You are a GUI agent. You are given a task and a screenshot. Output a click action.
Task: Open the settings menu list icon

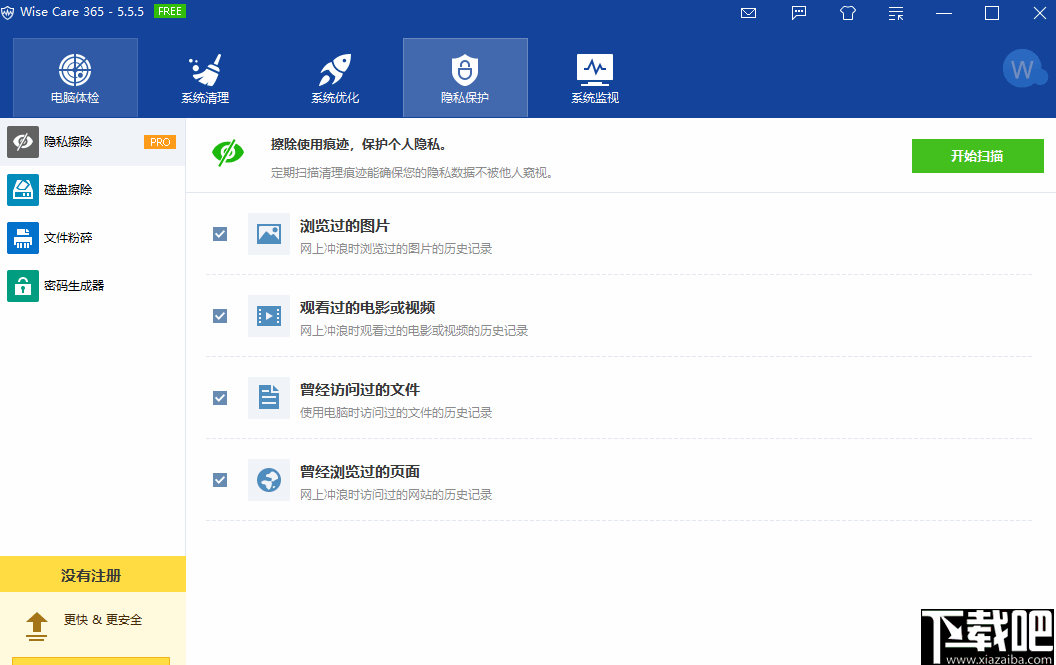[x=896, y=13]
